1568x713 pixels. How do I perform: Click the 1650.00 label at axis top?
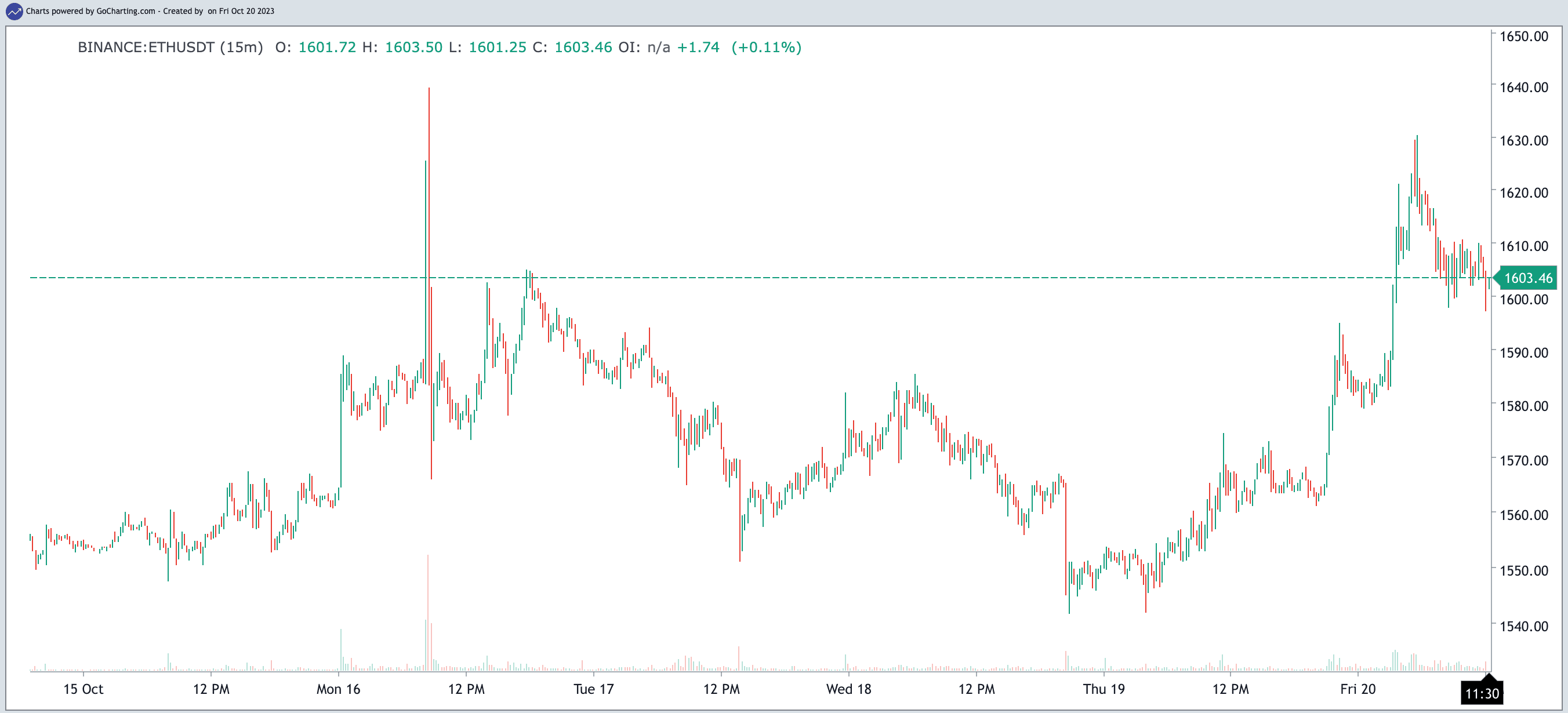[1523, 37]
